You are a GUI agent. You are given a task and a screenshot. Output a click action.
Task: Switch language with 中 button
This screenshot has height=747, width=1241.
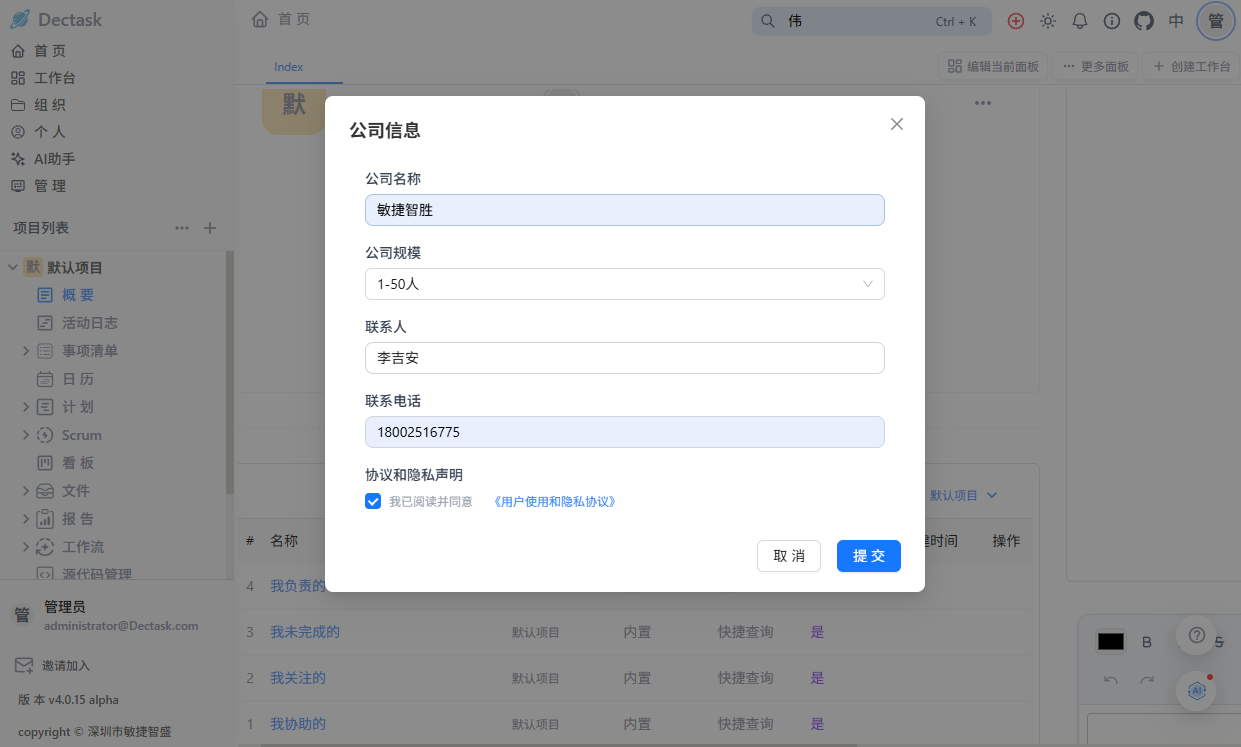(1176, 21)
